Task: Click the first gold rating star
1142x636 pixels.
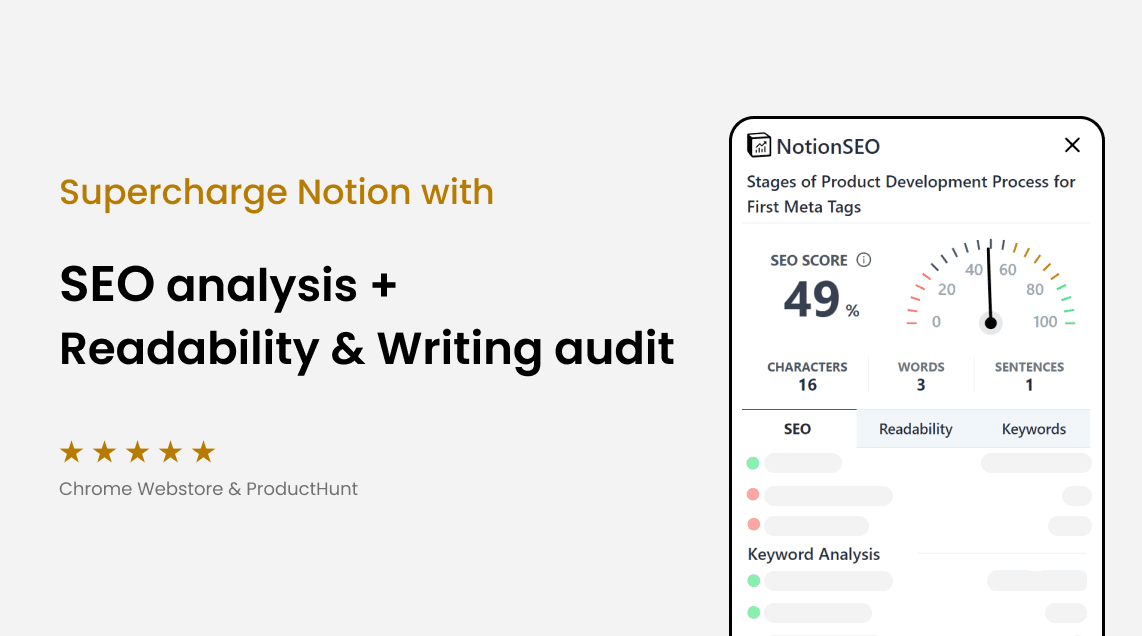Action: [71, 452]
